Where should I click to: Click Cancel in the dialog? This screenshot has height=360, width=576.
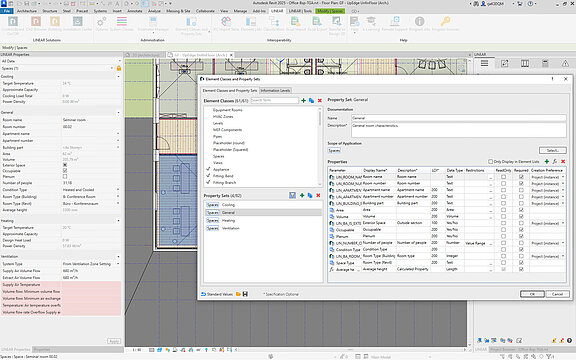tap(557, 294)
